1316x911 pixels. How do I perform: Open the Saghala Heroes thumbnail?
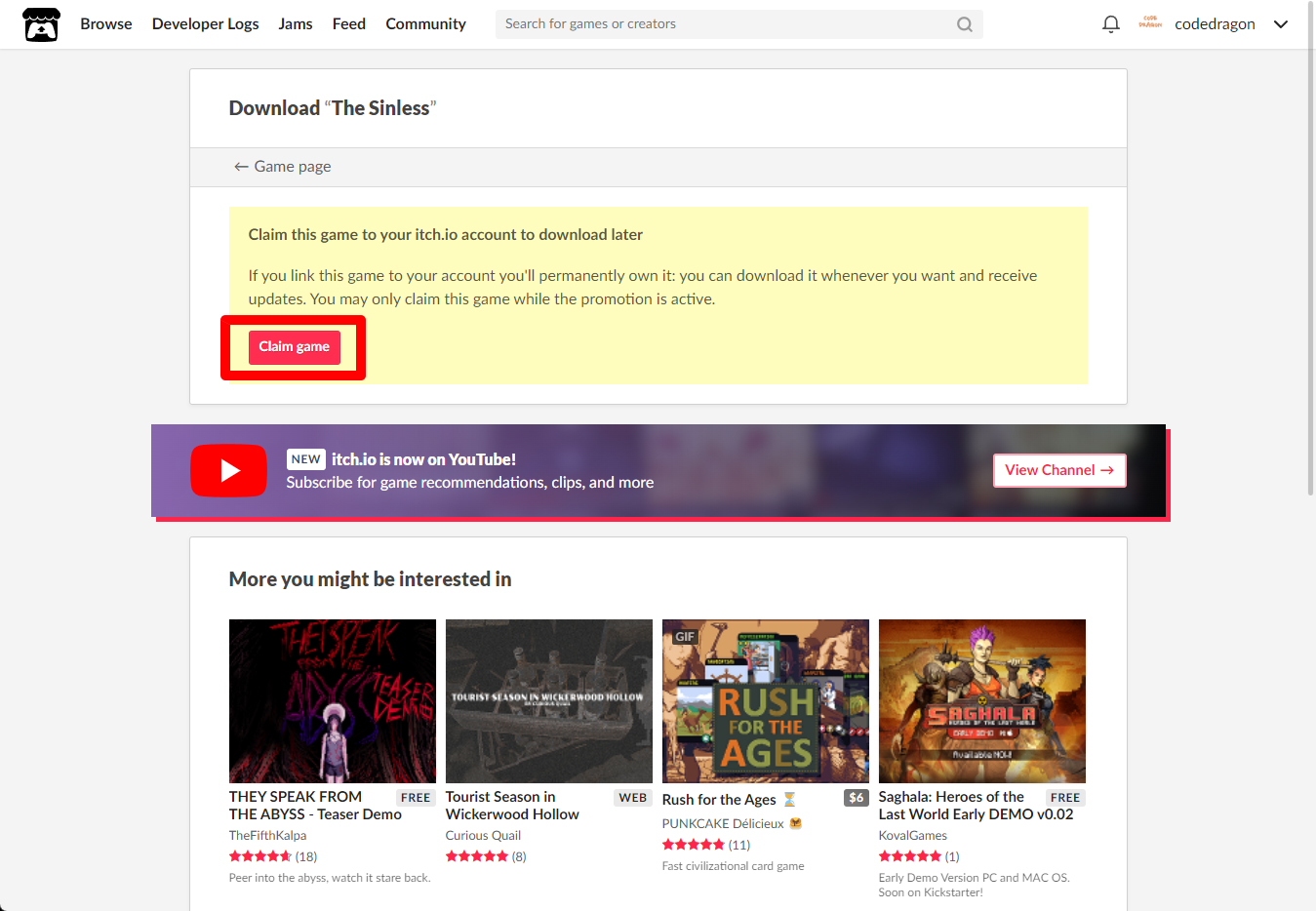(982, 701)
